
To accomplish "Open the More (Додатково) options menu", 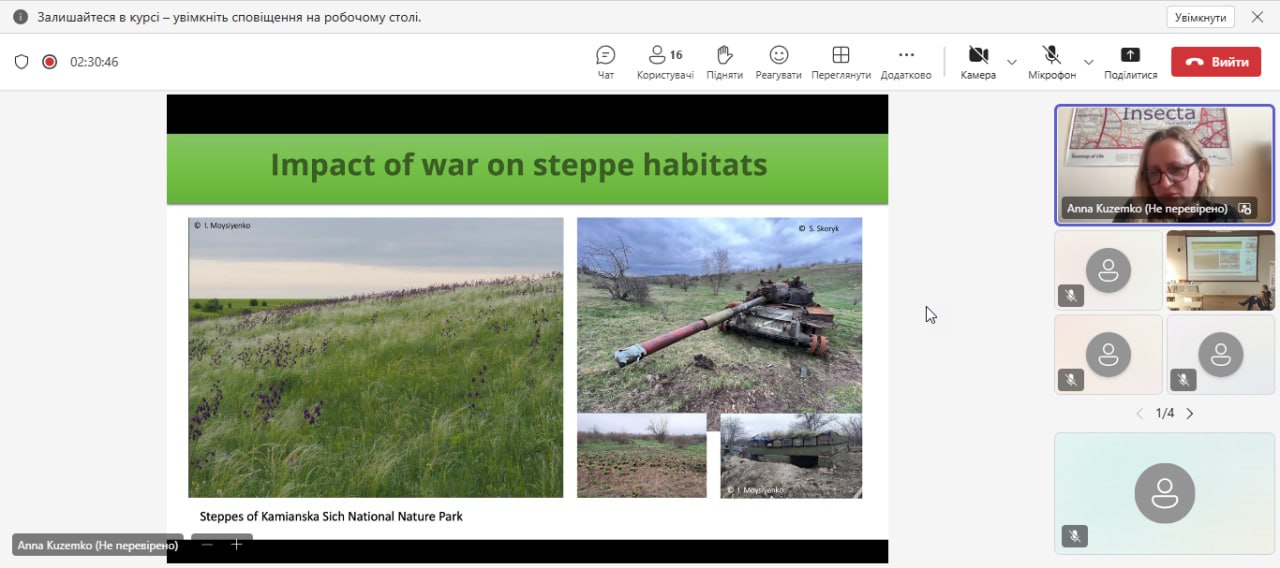I will (906, 62).
